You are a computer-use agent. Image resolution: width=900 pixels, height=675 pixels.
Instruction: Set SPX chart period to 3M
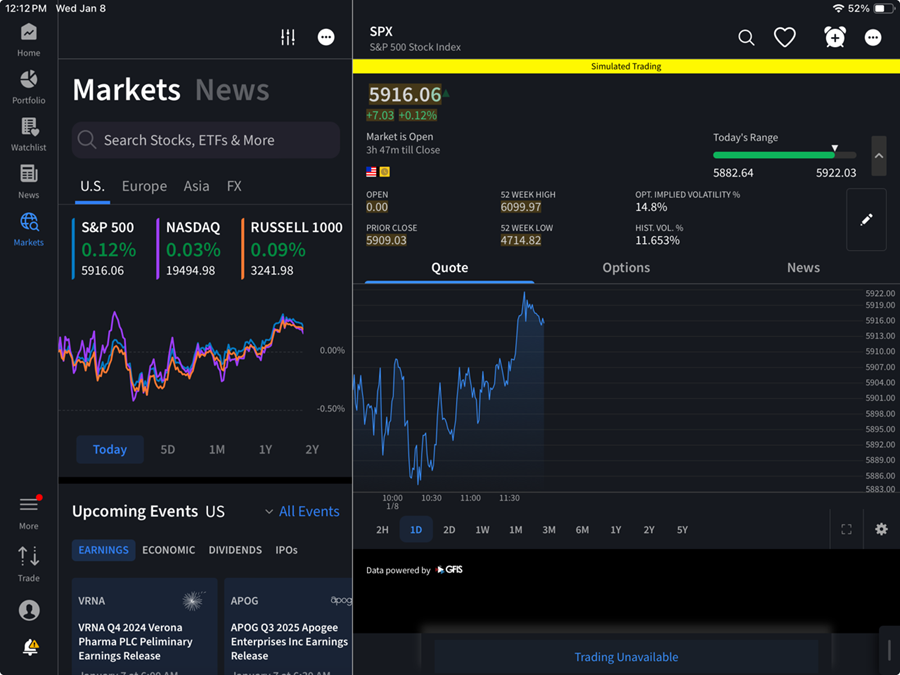pyautogui.click(x=549, y=530)
